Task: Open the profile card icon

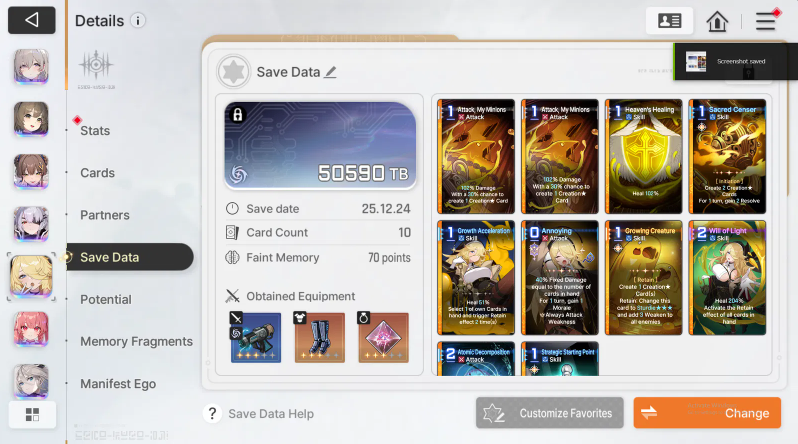Action: click(x=669, y=21)
